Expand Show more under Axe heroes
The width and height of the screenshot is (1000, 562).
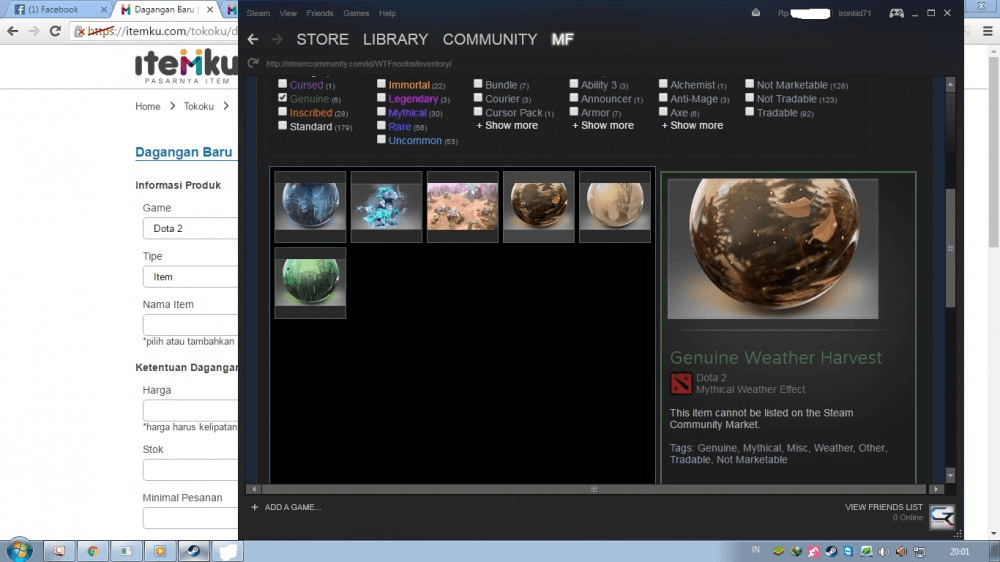click(692, 126)
